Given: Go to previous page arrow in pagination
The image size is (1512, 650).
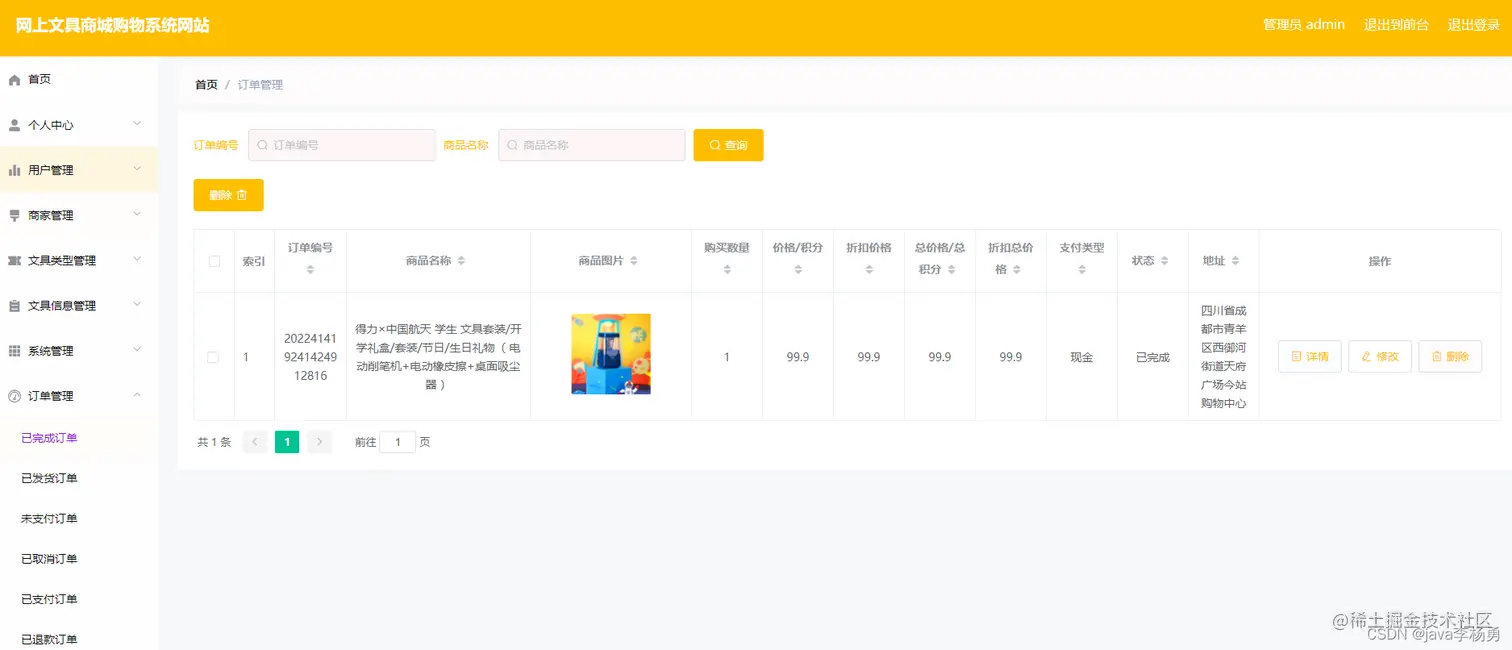Looking at the screenshot, I should [255, 442].
